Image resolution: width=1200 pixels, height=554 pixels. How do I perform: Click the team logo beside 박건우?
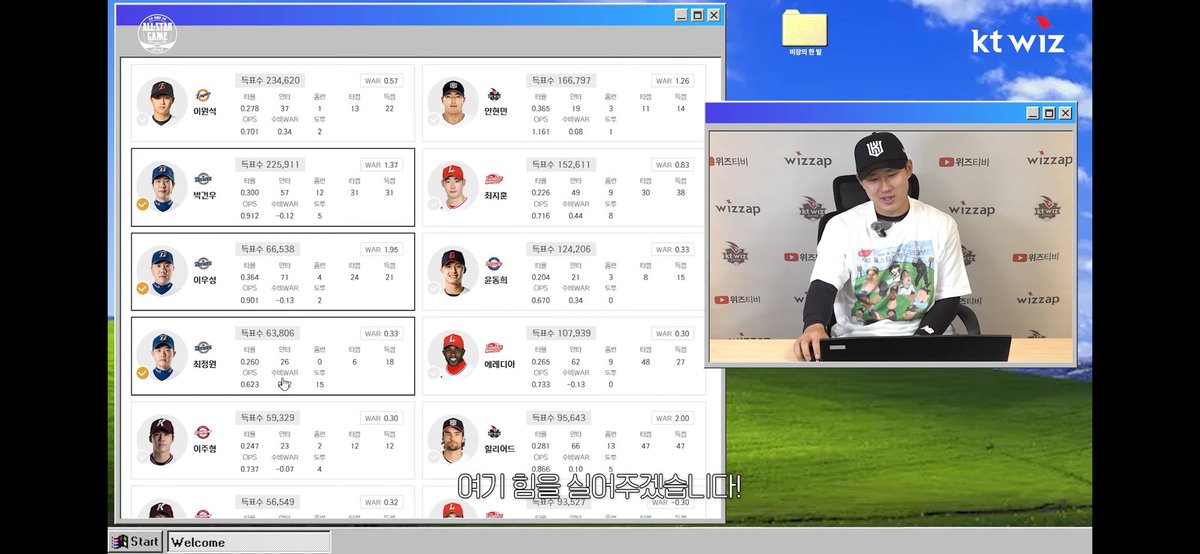coord(202,179)
